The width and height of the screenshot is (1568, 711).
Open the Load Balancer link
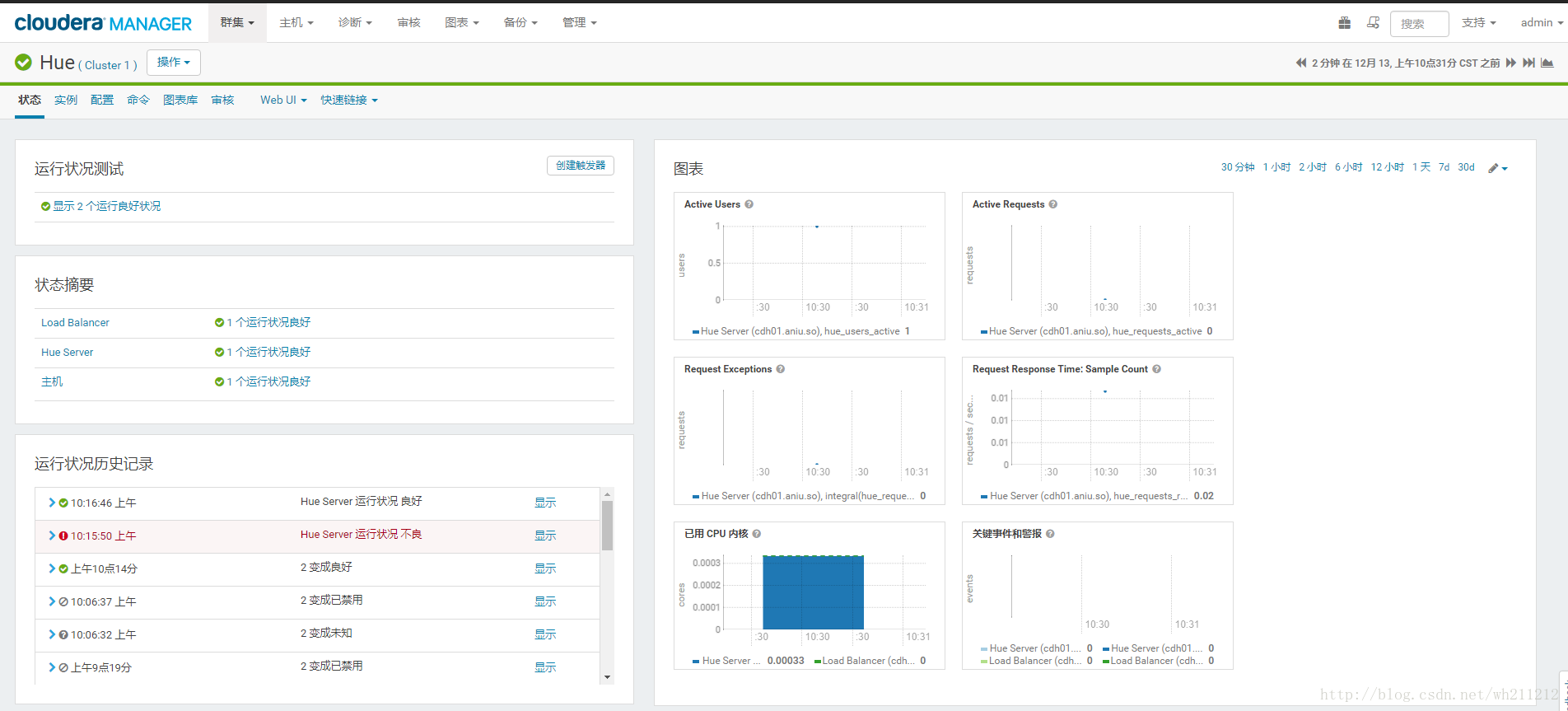[75, 322]
